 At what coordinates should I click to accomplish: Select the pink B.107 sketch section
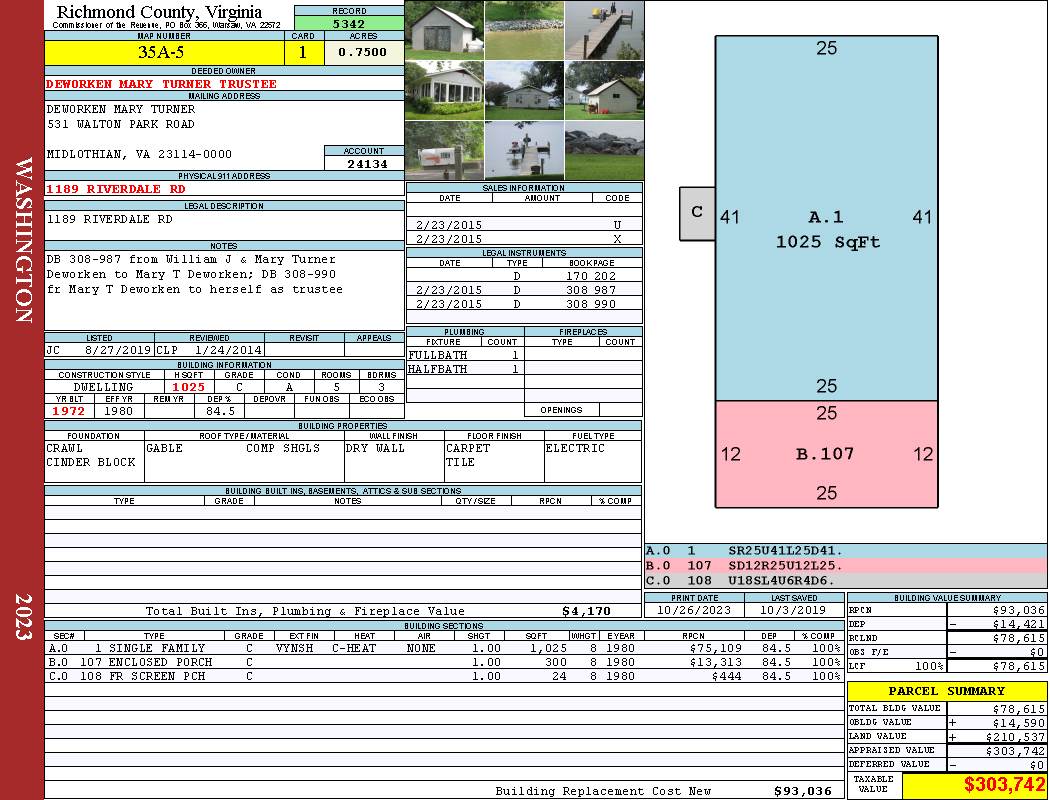pos(826,454)
